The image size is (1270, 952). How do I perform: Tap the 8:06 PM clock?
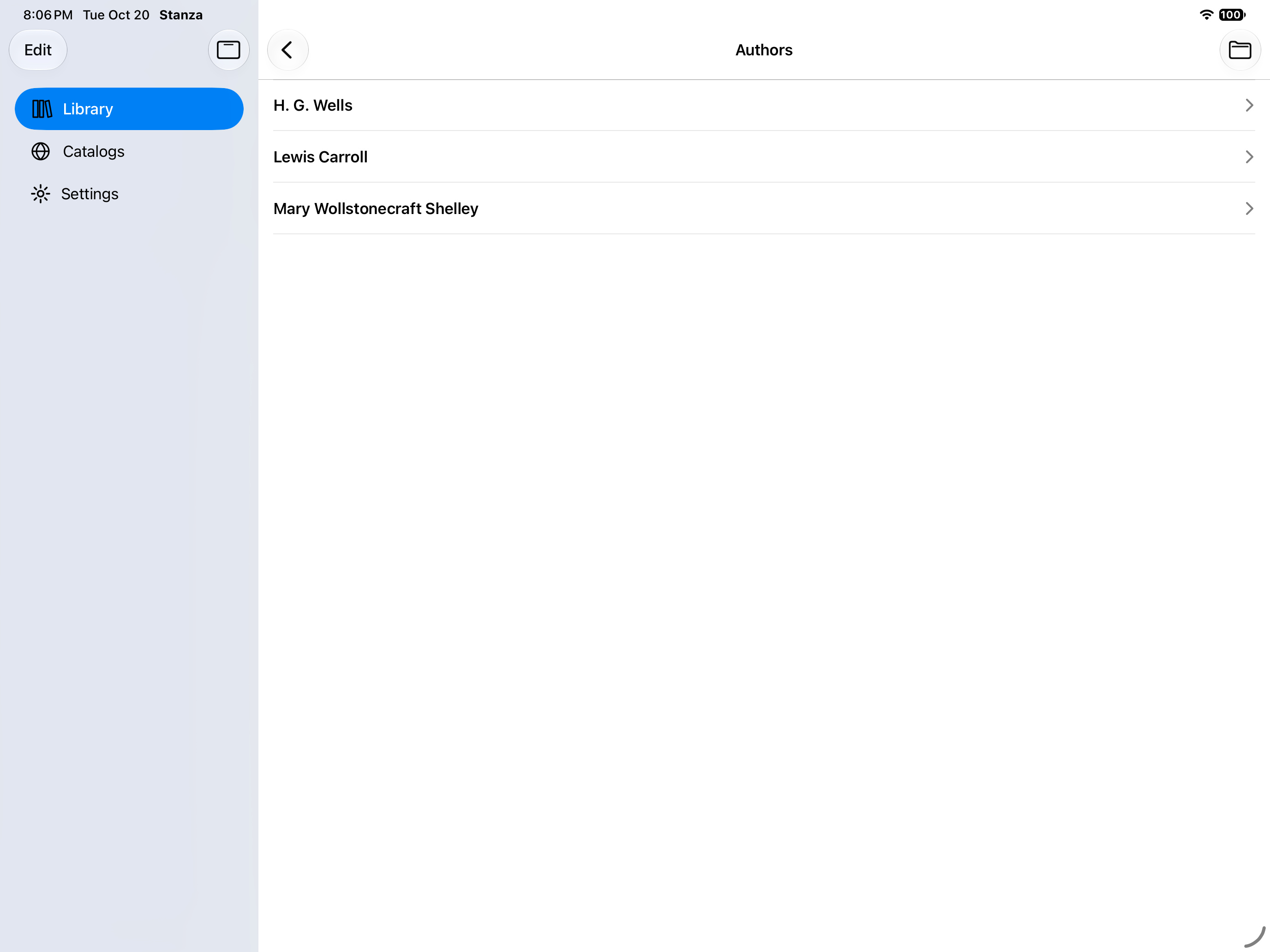pyautogui.click(x=48, y=15)
